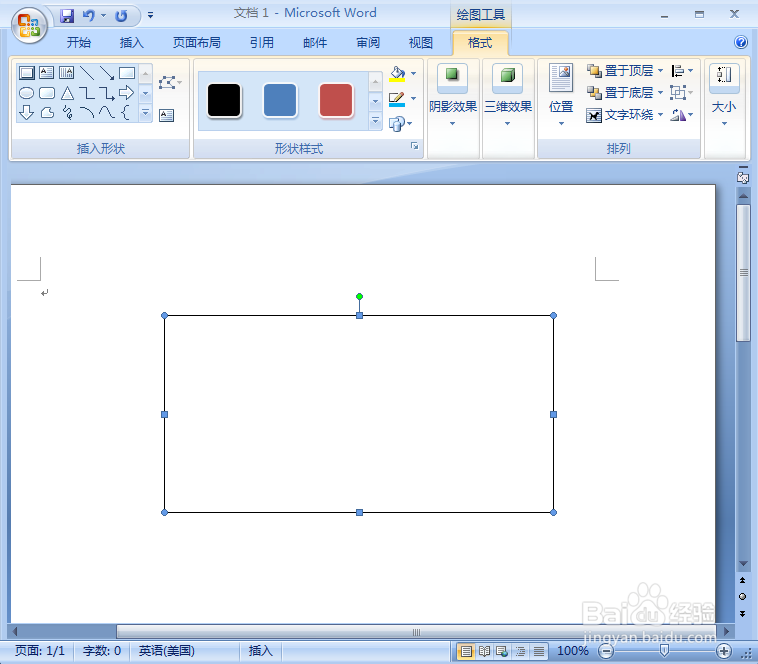The image size is (758, 664).
Task: Pick the right block arrow shape
Action: click(x=126, y=92)
